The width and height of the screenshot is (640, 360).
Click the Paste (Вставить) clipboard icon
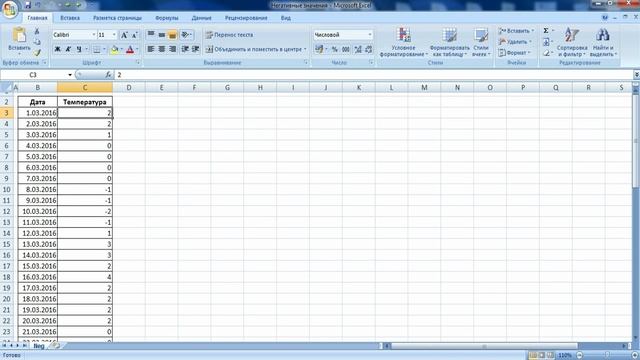point(19,35)
